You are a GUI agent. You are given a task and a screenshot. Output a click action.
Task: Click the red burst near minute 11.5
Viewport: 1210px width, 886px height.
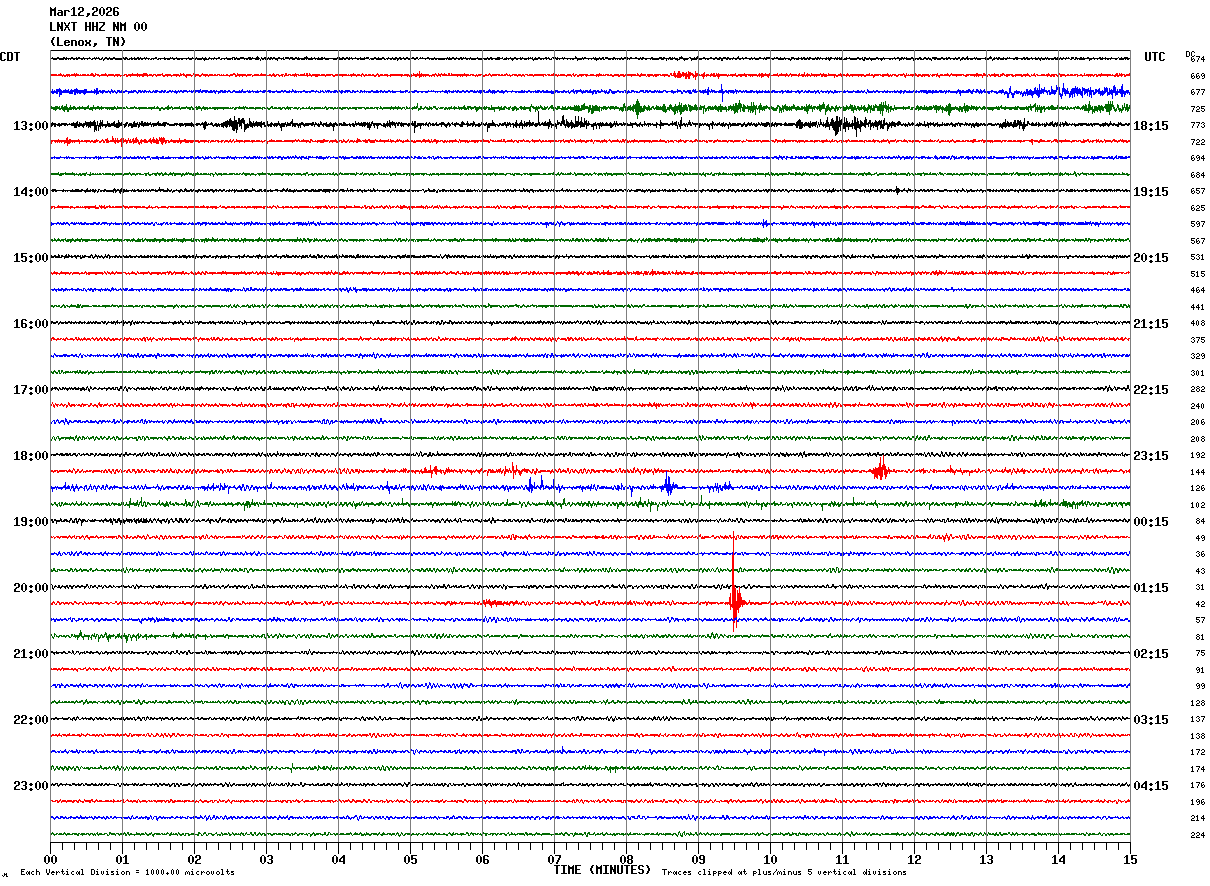pyautogui.click(x=880, y=469)
